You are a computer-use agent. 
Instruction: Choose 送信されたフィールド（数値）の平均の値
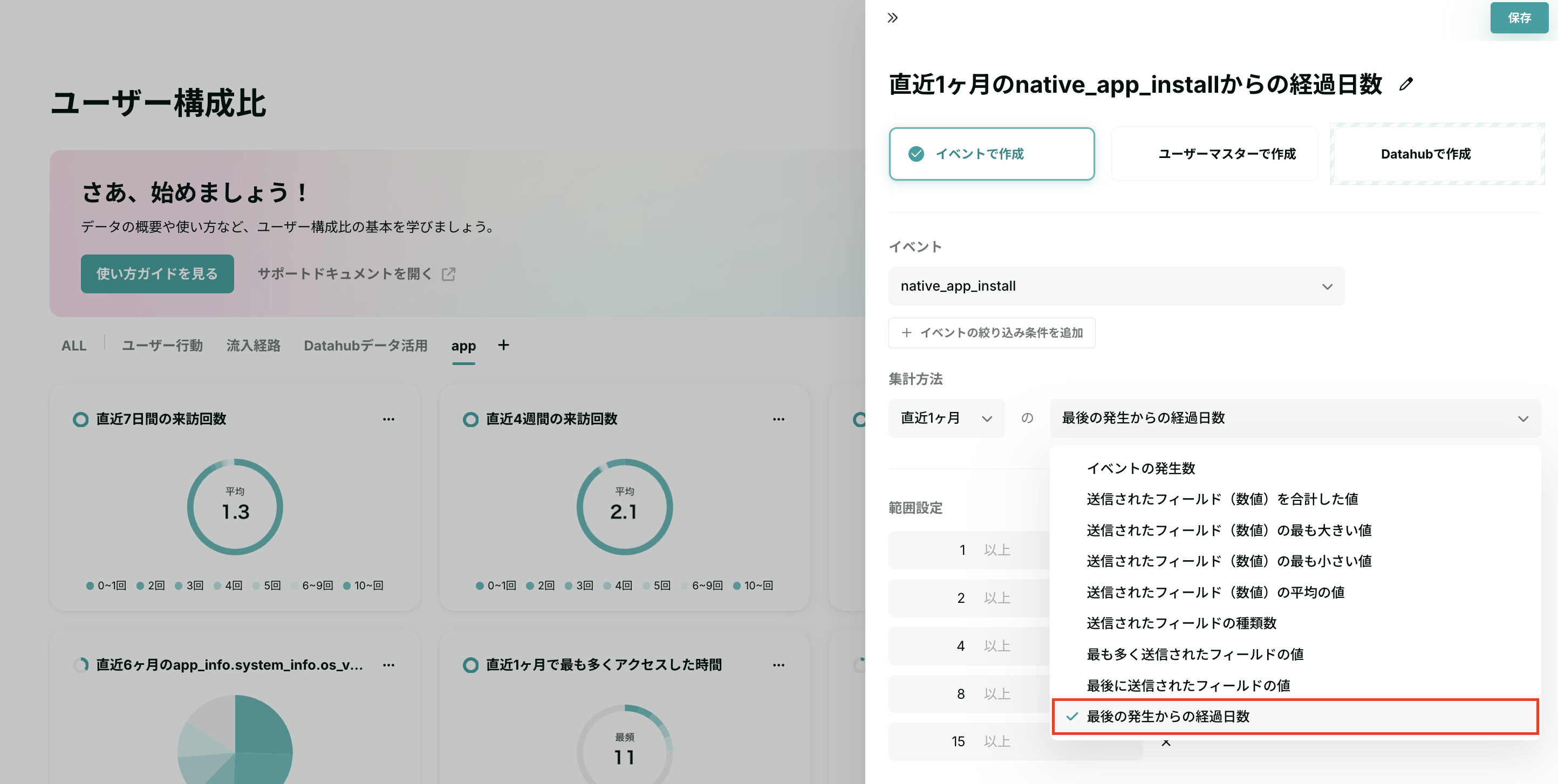point(1295,592)
